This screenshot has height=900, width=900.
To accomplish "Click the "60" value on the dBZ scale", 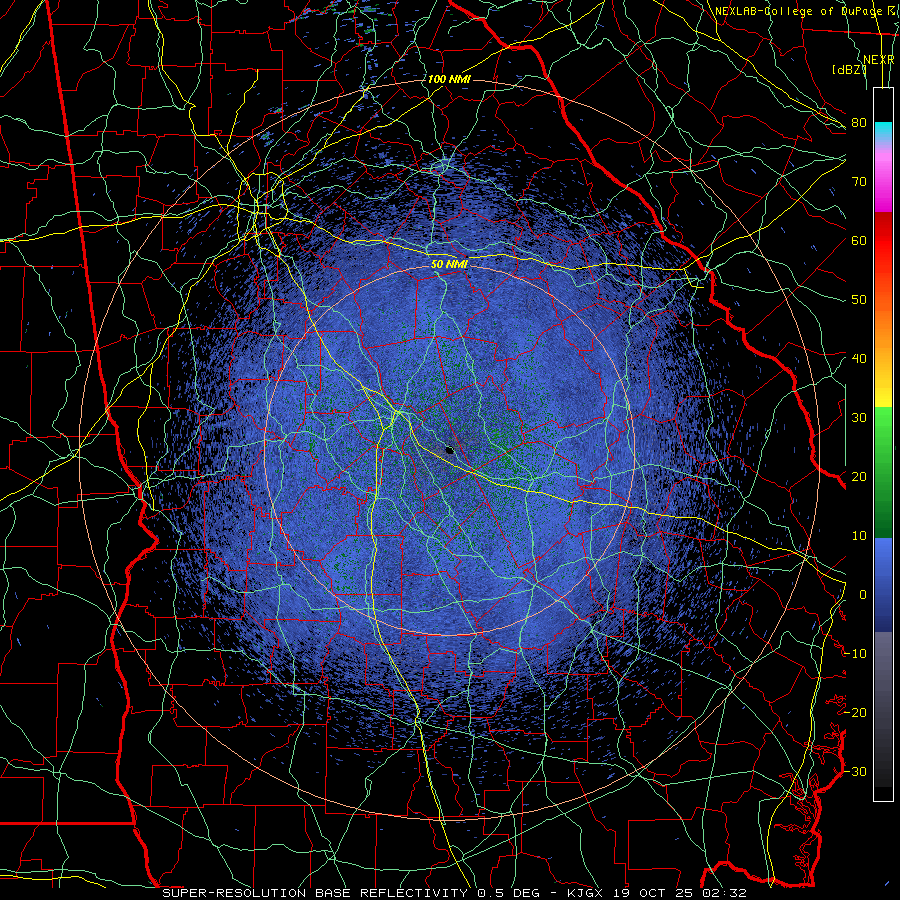I will [x=859, y=240].
